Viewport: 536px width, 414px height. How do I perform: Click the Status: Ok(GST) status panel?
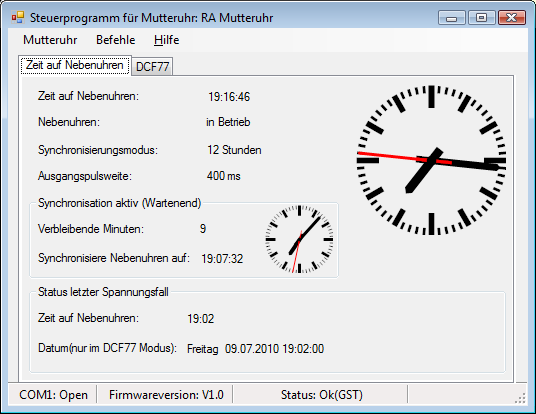321,395
